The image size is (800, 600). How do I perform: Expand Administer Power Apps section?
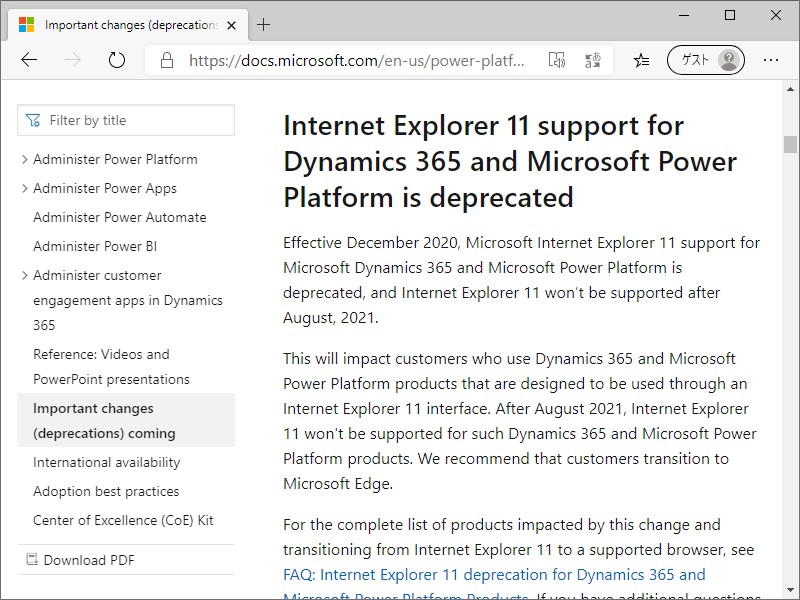(24, 188)
